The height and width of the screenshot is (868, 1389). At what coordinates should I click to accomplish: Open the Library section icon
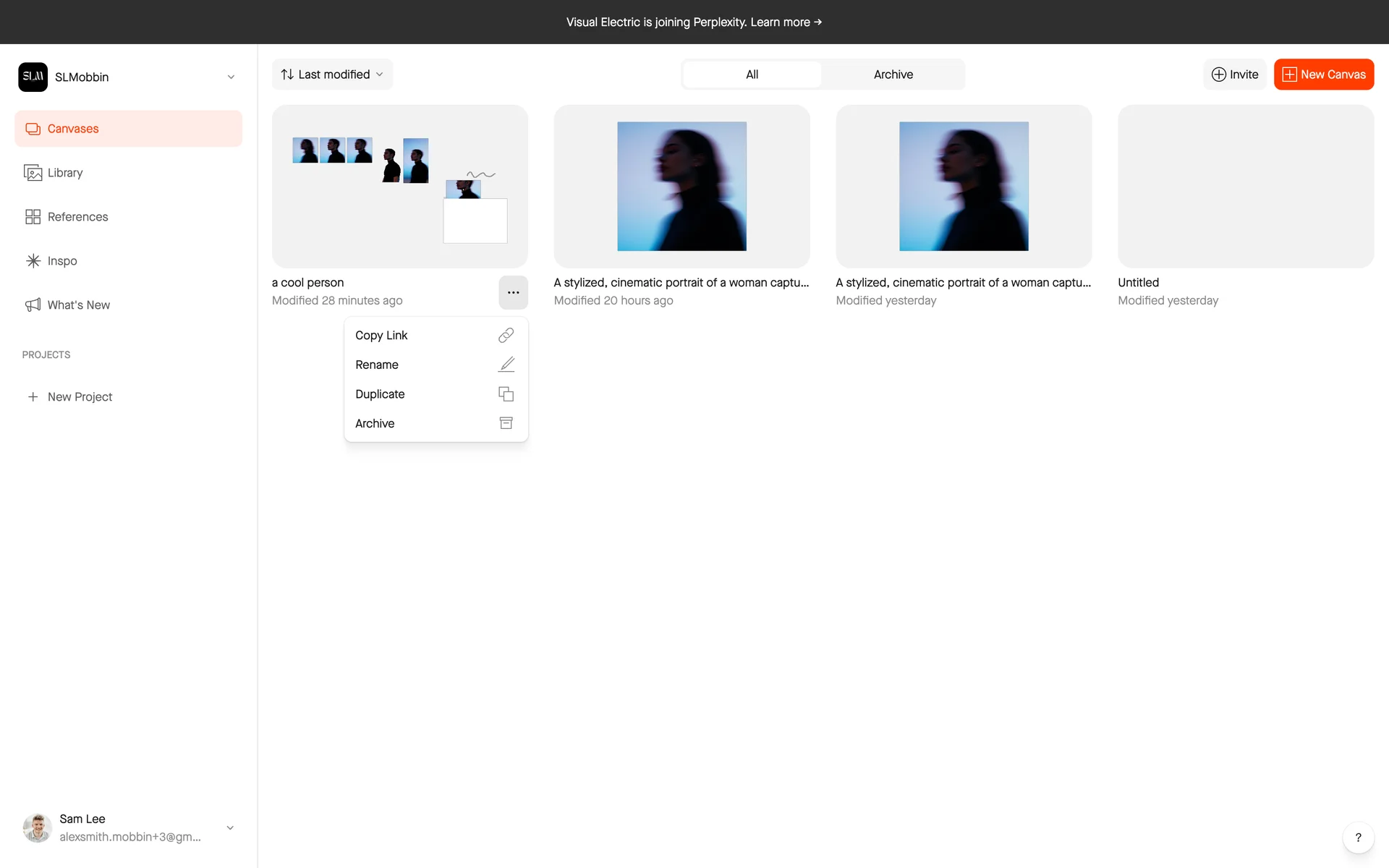coord(33,173)
